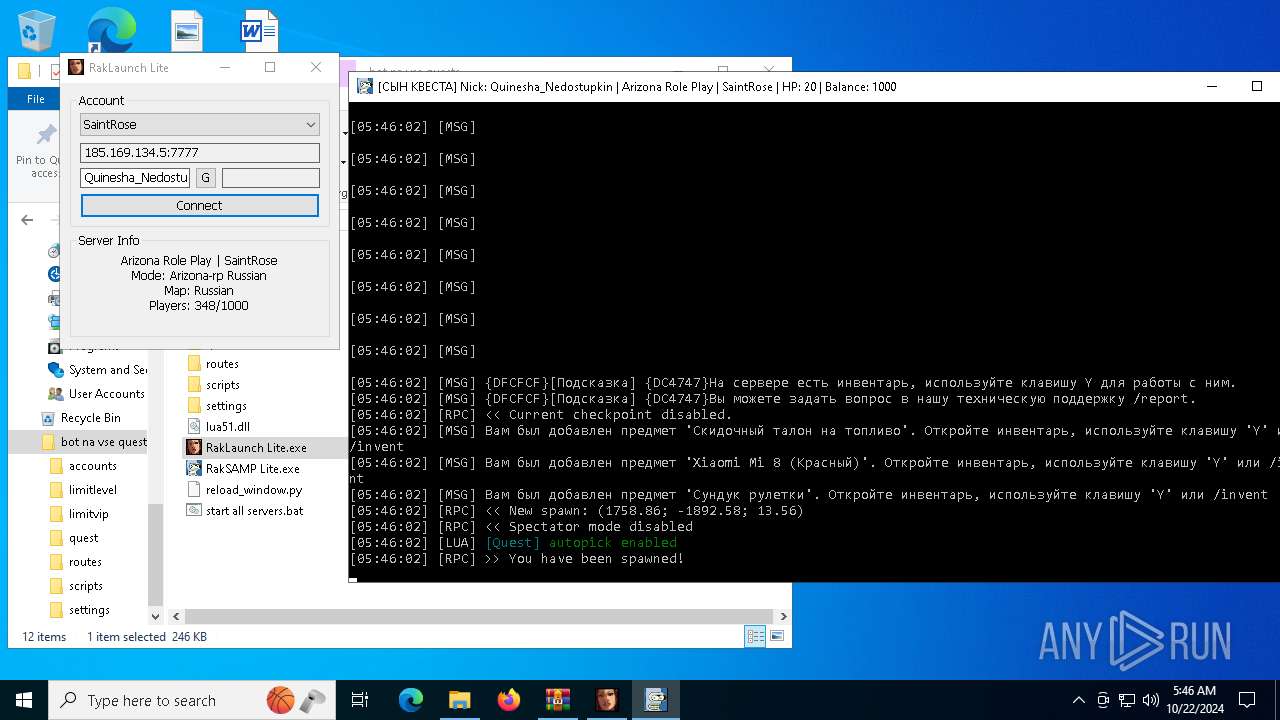Click the empty password field next to G

pos(271,178)
